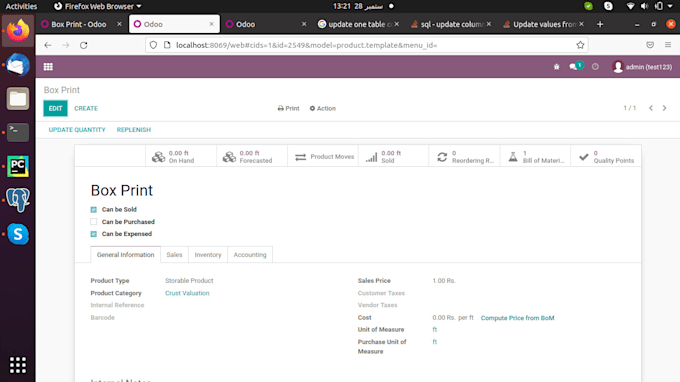The image size is (680, 382).
Task: Launch PyCharm from the dock
Action: pos(18,167)
